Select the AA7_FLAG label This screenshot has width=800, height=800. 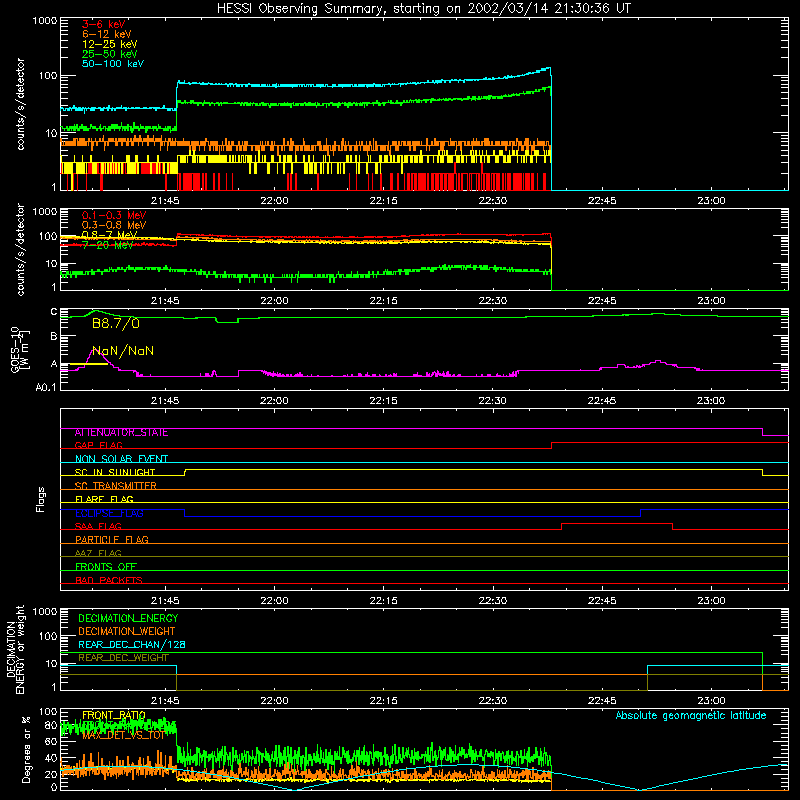tap(98, 553)
